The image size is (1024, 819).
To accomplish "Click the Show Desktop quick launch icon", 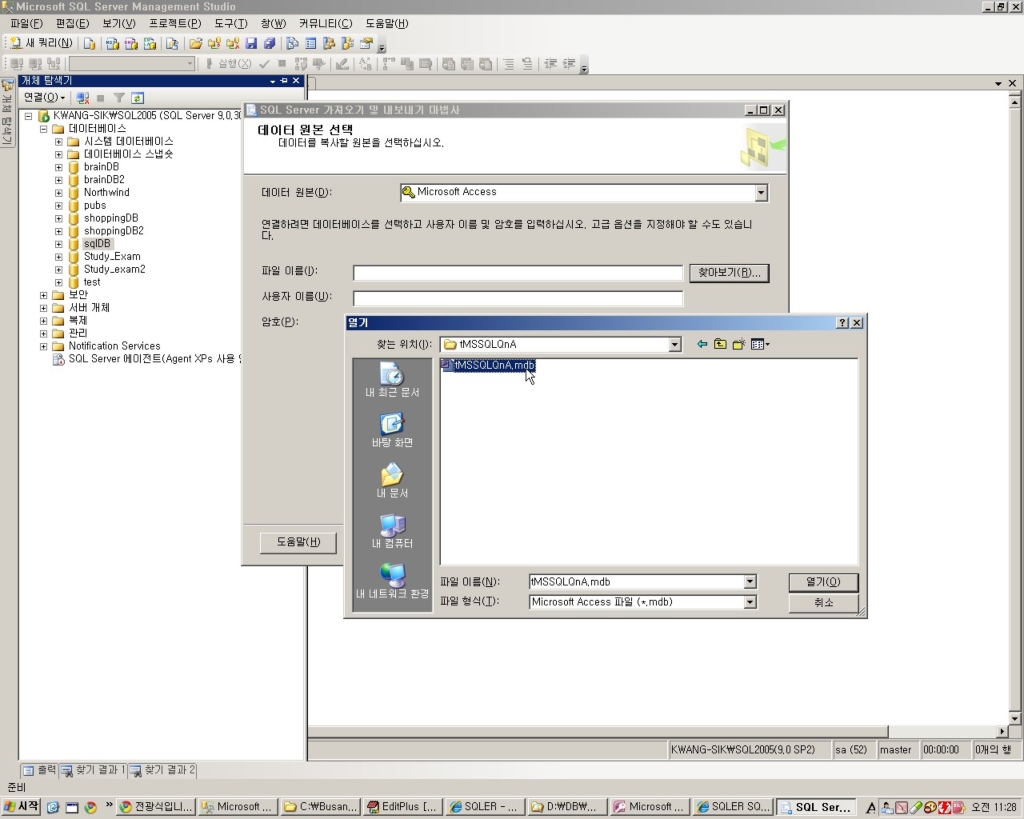I will 72,808.
